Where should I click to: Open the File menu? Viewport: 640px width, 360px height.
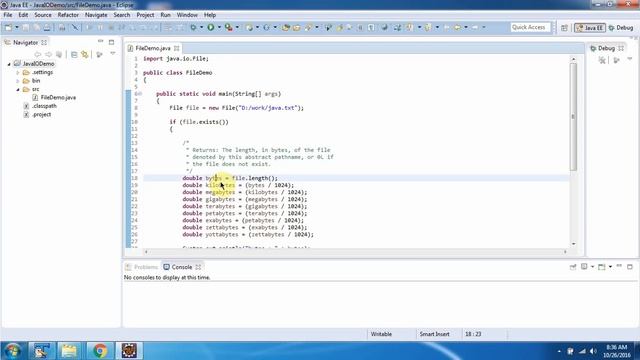pos(8,15)
